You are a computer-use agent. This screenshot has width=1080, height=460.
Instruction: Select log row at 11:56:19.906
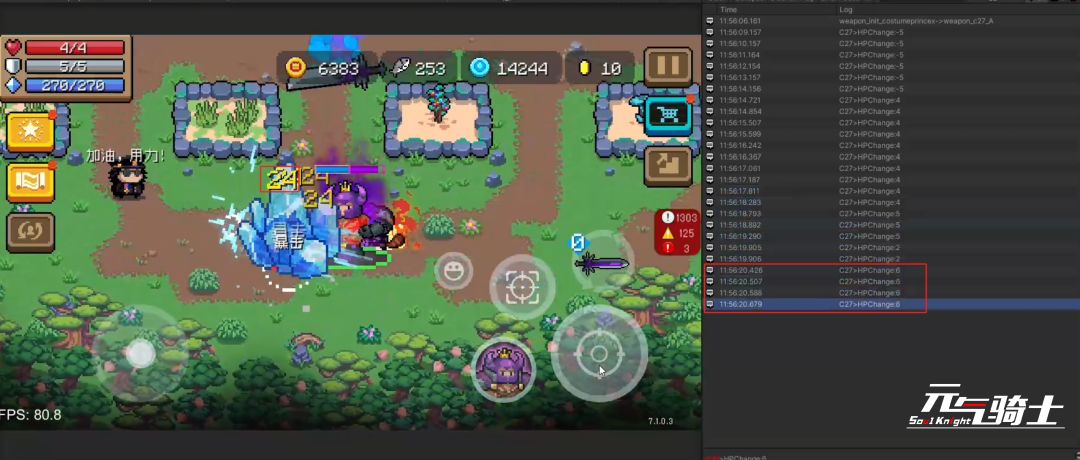[893, 259]
